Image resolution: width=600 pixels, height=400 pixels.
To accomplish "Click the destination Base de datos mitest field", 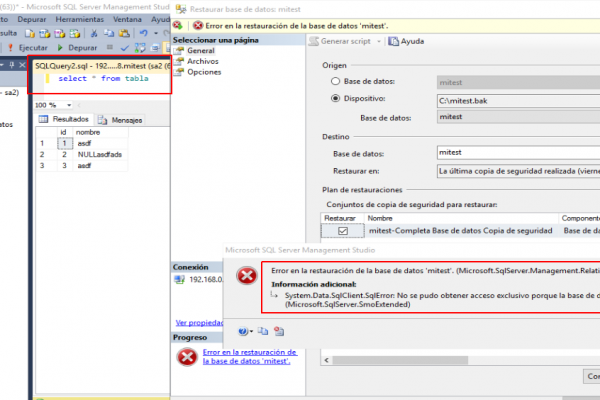I will point(518,152).
